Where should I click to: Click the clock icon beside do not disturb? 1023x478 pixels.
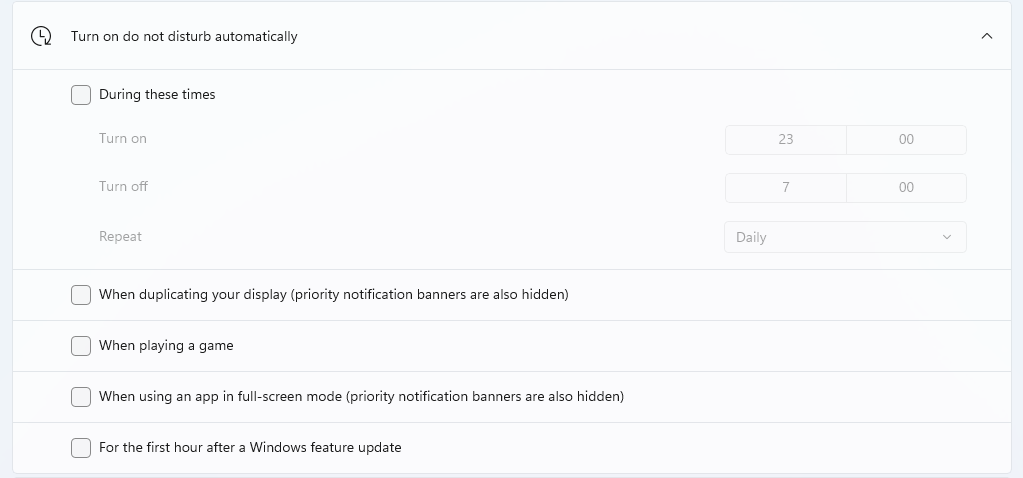(x=41, y=36)
